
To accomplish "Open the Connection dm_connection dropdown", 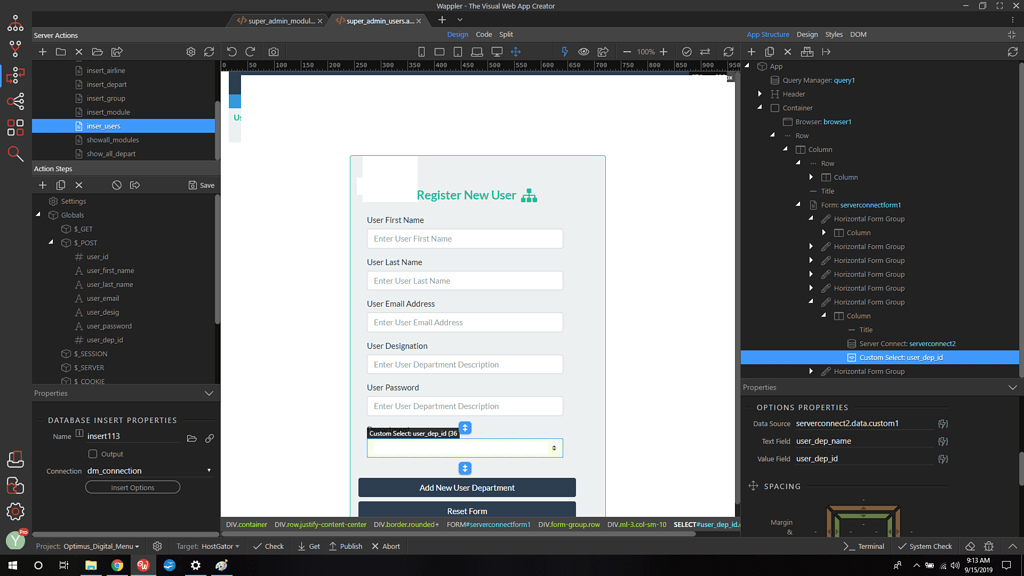I will [150, 471].
